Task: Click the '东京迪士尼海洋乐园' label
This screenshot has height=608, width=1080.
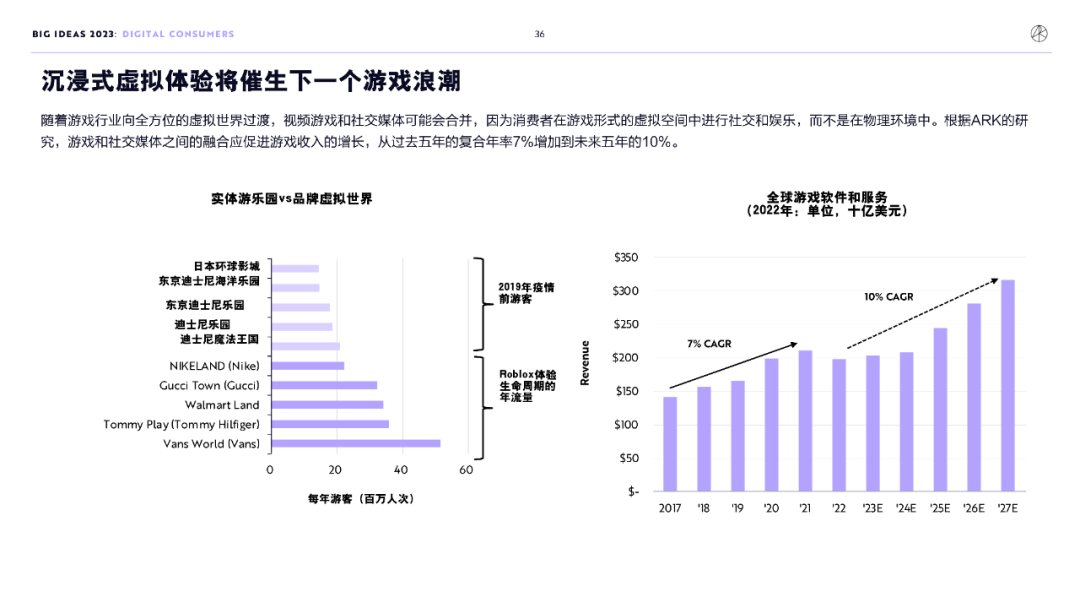Action: [209, 281]
